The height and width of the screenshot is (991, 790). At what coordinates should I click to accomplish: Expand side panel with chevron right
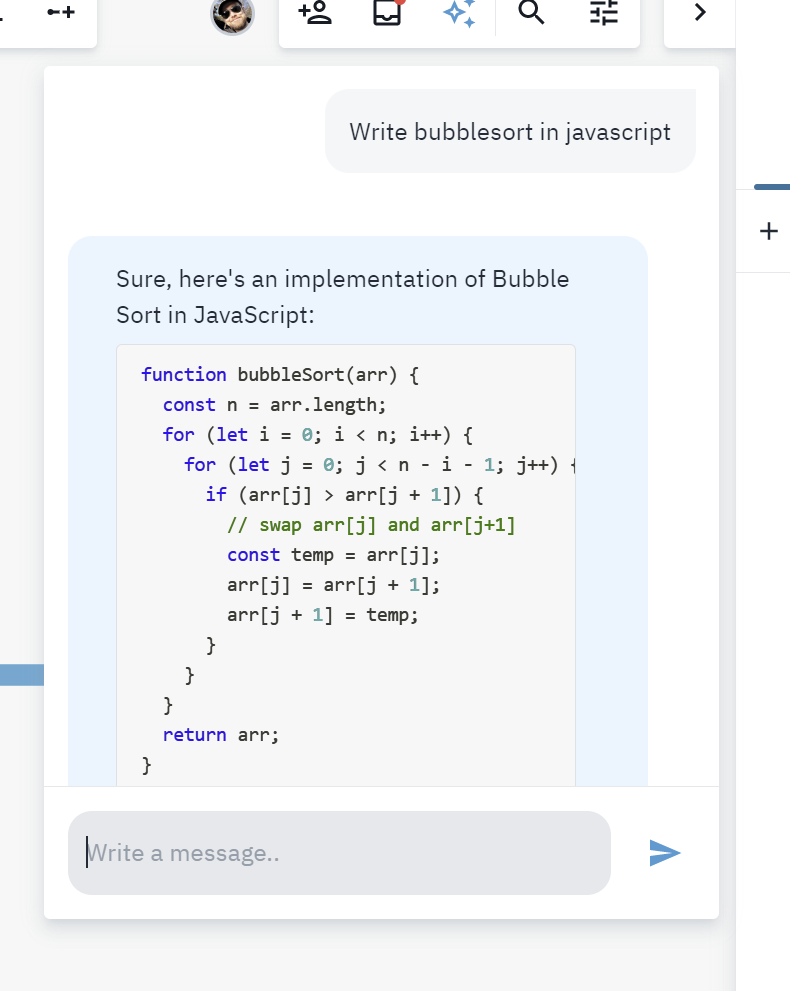click(x=700, y=12)
